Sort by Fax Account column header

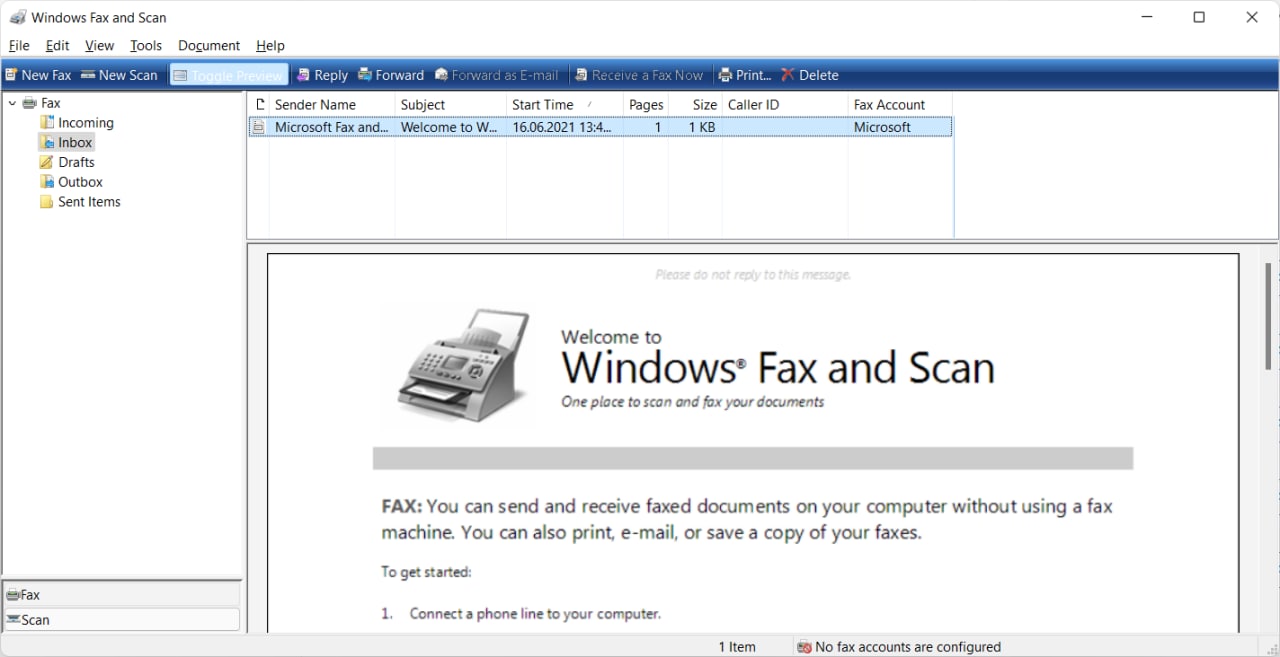pyautogui.click(x=900, y=105)
